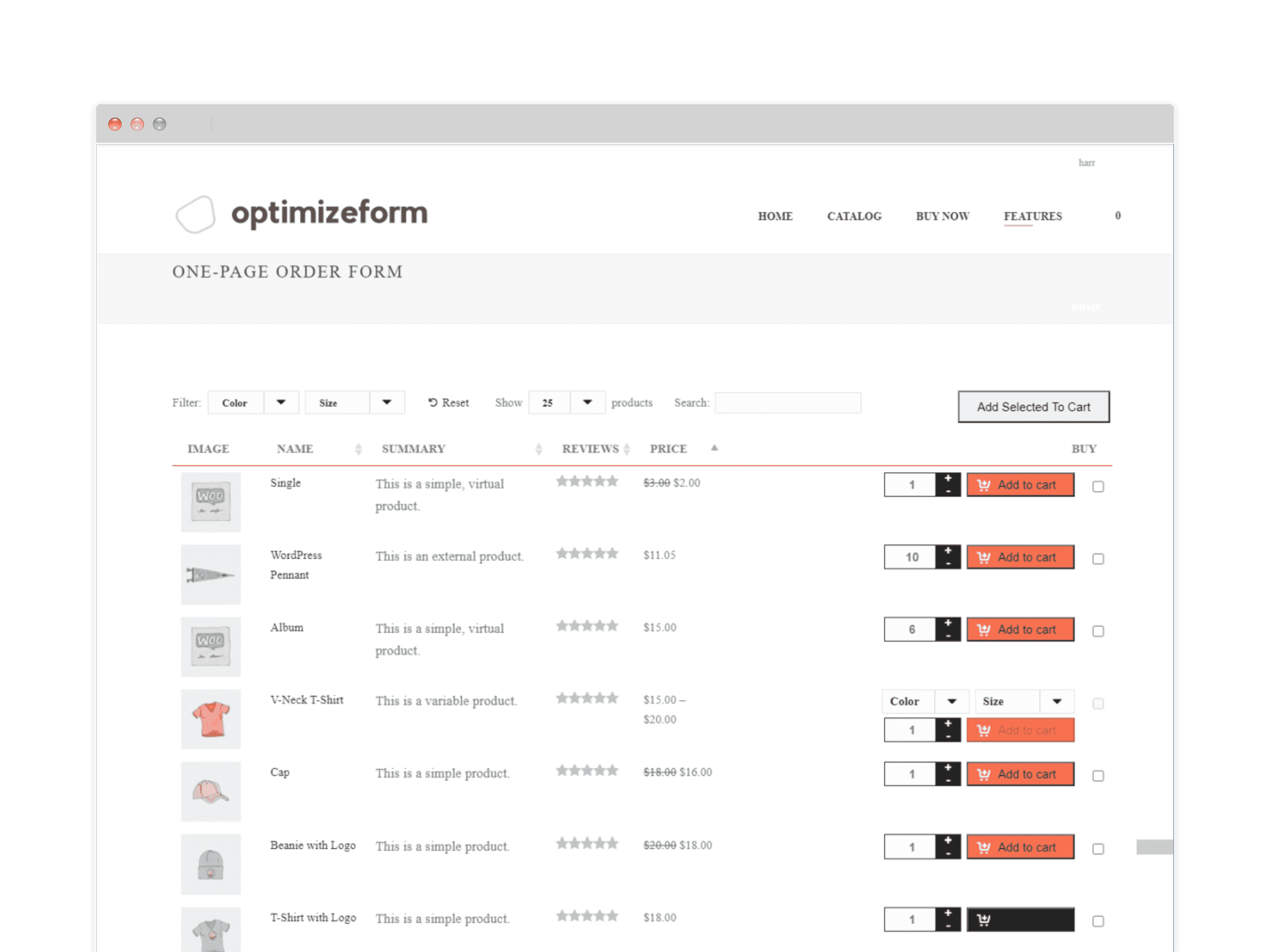Tick the Cap product checkbox

(x=1098, y=776)
